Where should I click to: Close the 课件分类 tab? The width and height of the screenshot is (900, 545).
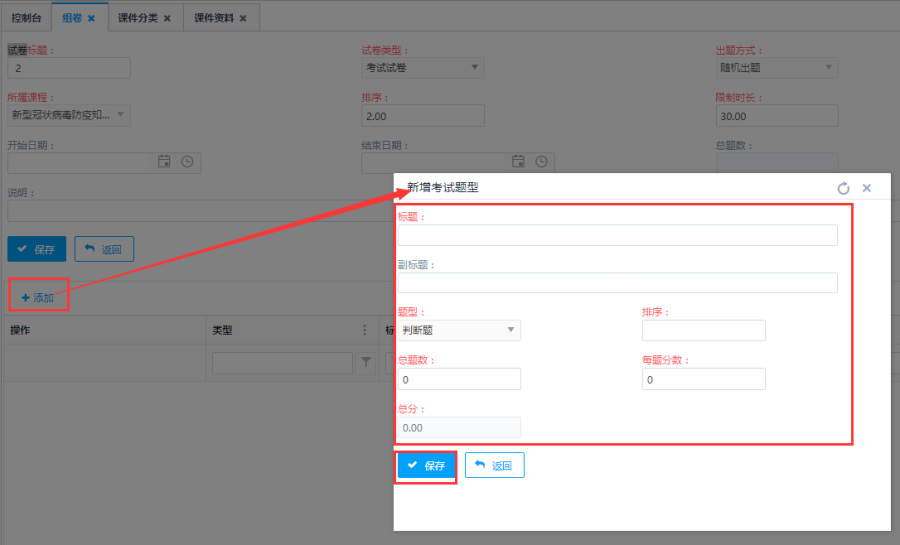pyautogui.click(x=167, y=18)
